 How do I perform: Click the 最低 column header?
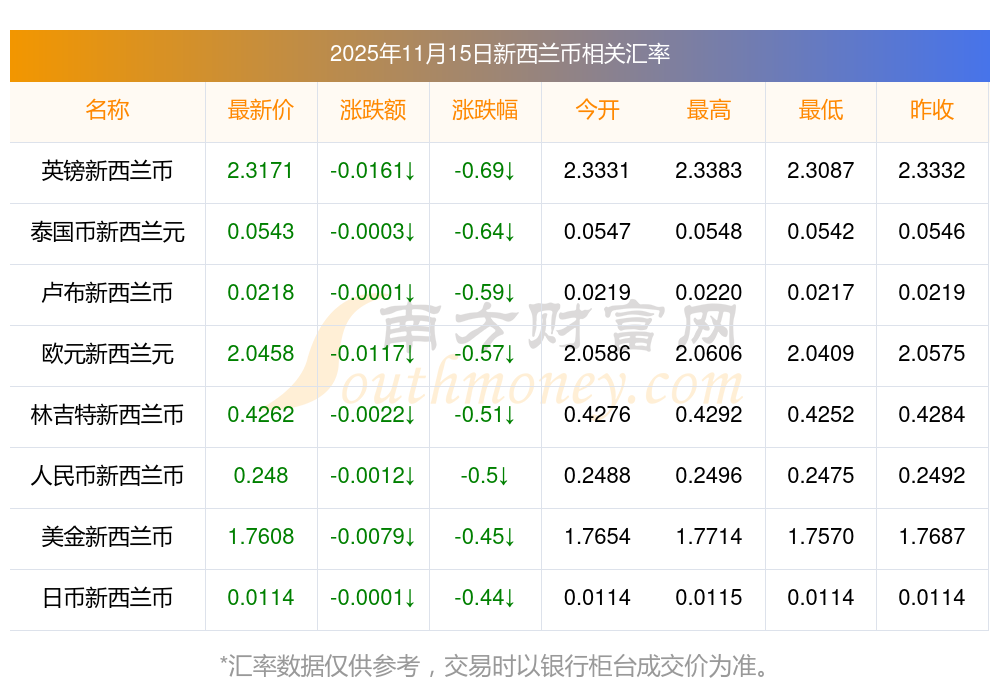click(x=820, y=110)
